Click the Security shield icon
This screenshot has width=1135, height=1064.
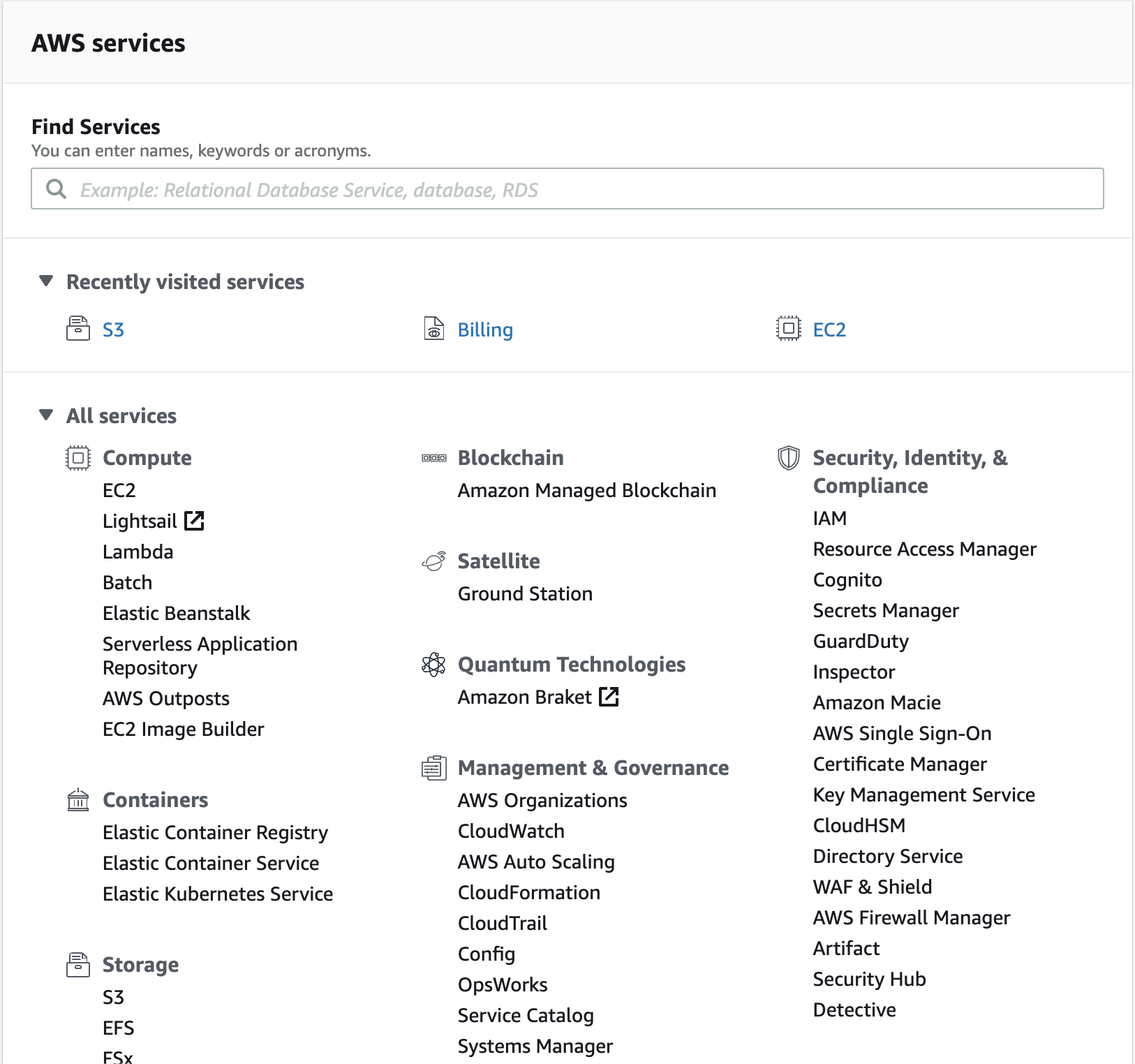[789, 458]
